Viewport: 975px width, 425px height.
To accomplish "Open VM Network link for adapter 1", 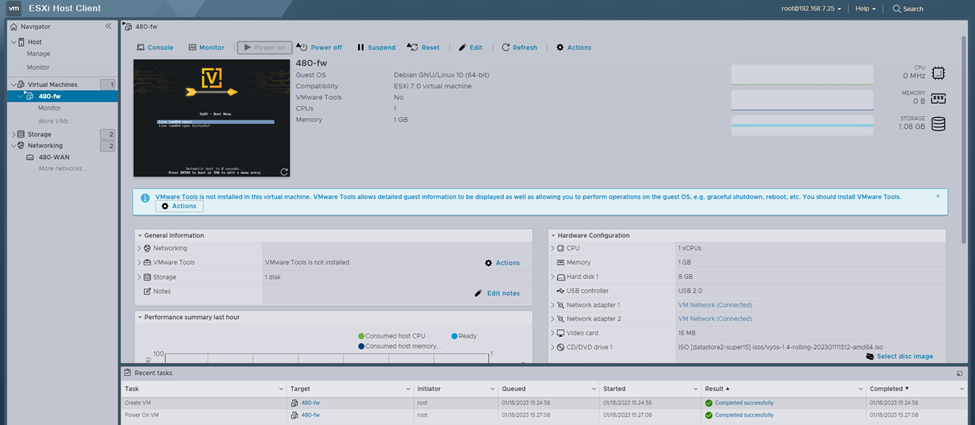I will [715, 305].
